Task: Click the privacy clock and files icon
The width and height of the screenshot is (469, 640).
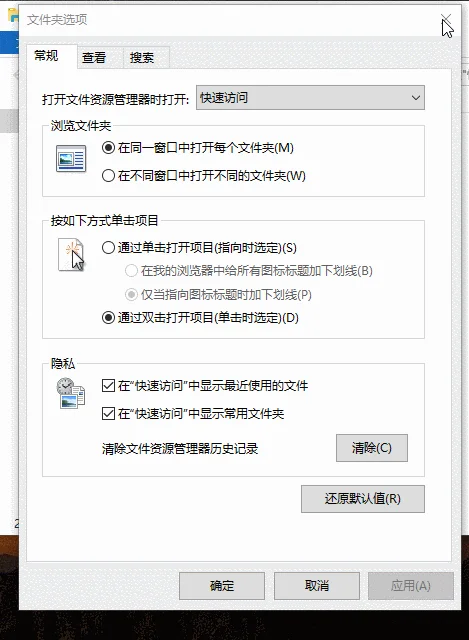Action: (x=71, y=393)
